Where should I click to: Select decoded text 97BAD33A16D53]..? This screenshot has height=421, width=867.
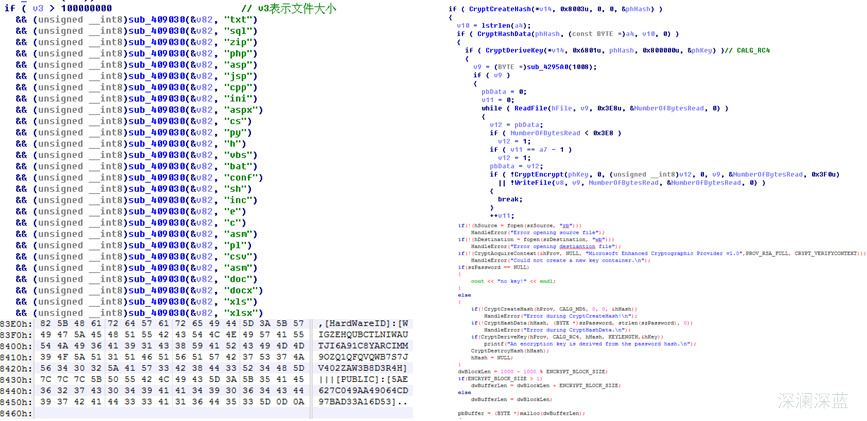pos(359,403)
